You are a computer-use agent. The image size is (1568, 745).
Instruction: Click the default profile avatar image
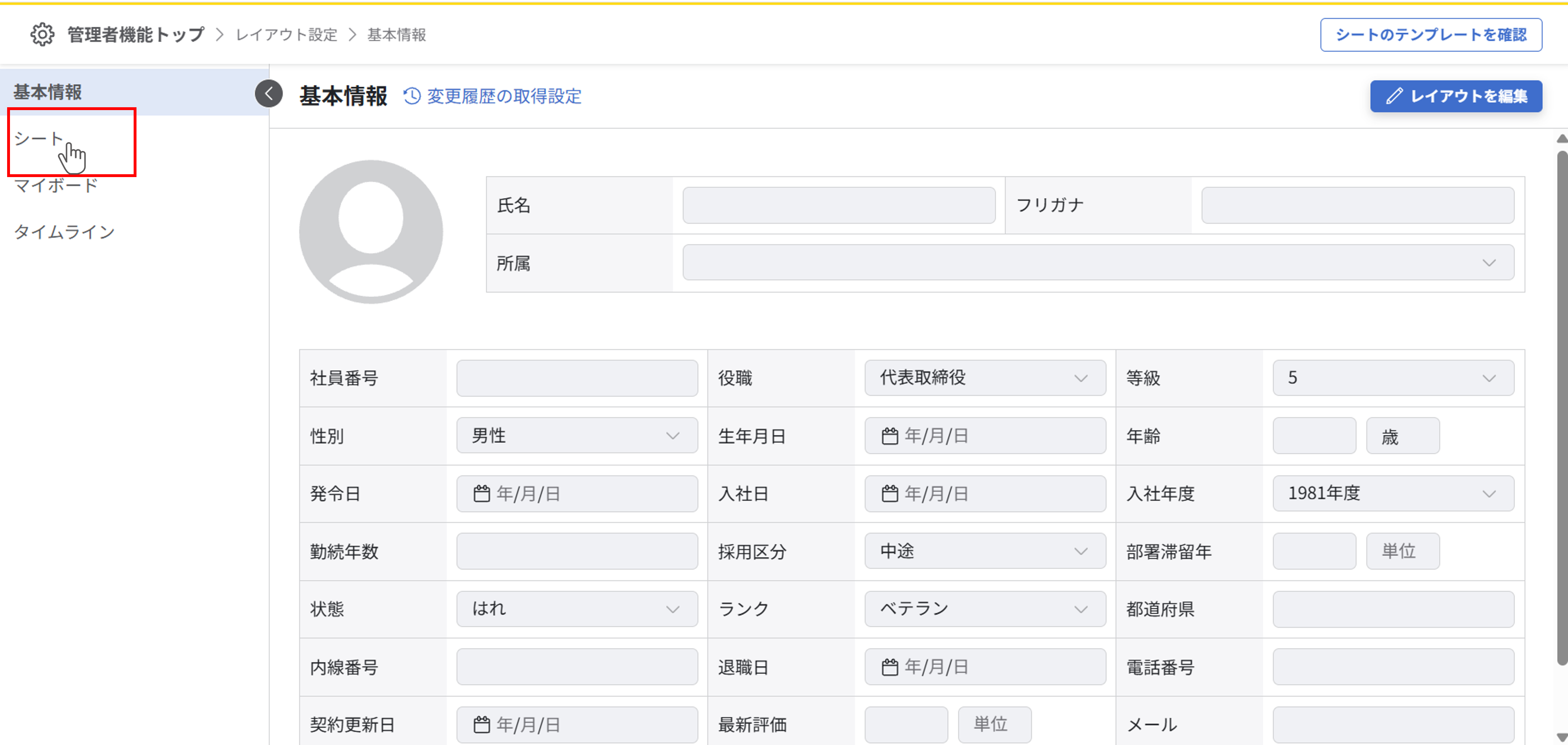tap(371, 232)
